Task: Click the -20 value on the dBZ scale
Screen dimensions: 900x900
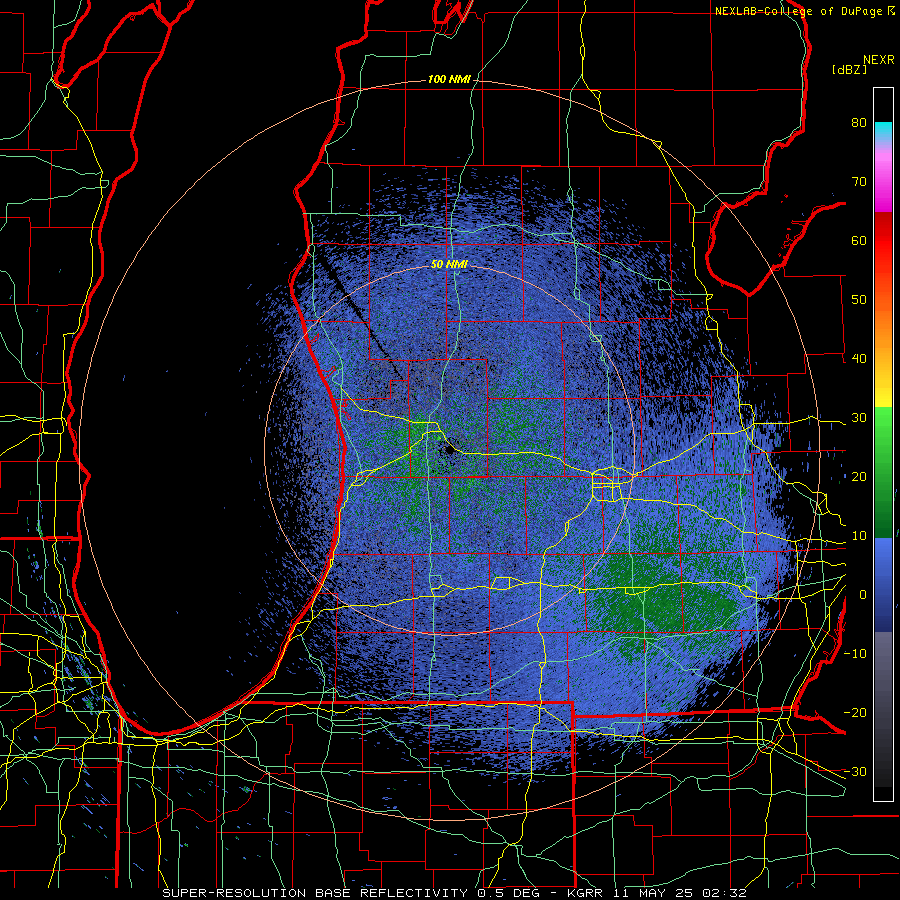Action: coord(855,713)
